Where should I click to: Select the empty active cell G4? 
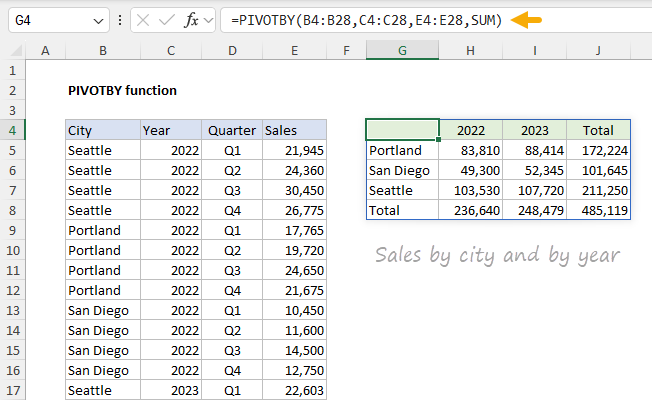coord(402,130)
